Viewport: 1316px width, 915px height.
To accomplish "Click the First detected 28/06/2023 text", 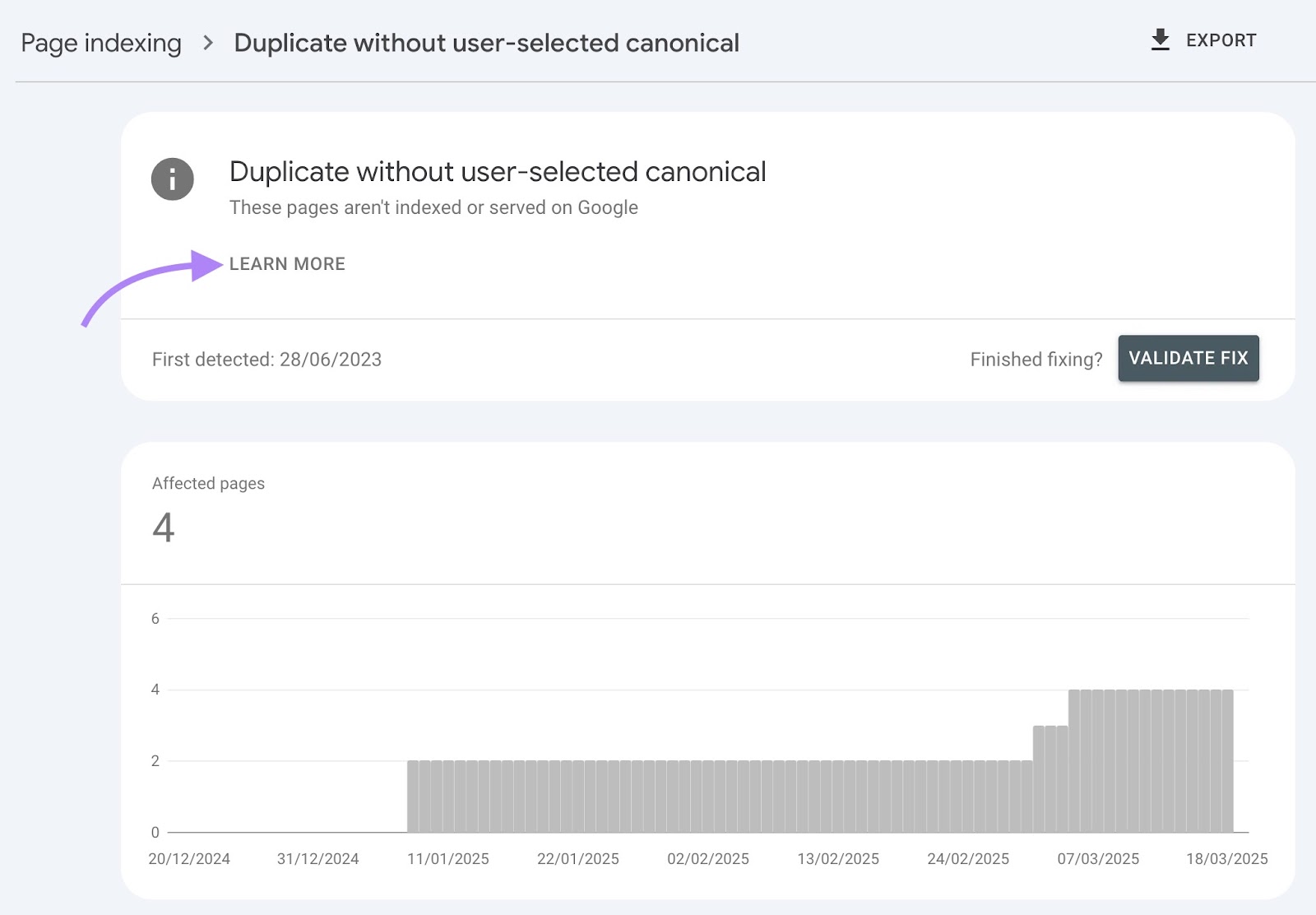I will (266, 360).
